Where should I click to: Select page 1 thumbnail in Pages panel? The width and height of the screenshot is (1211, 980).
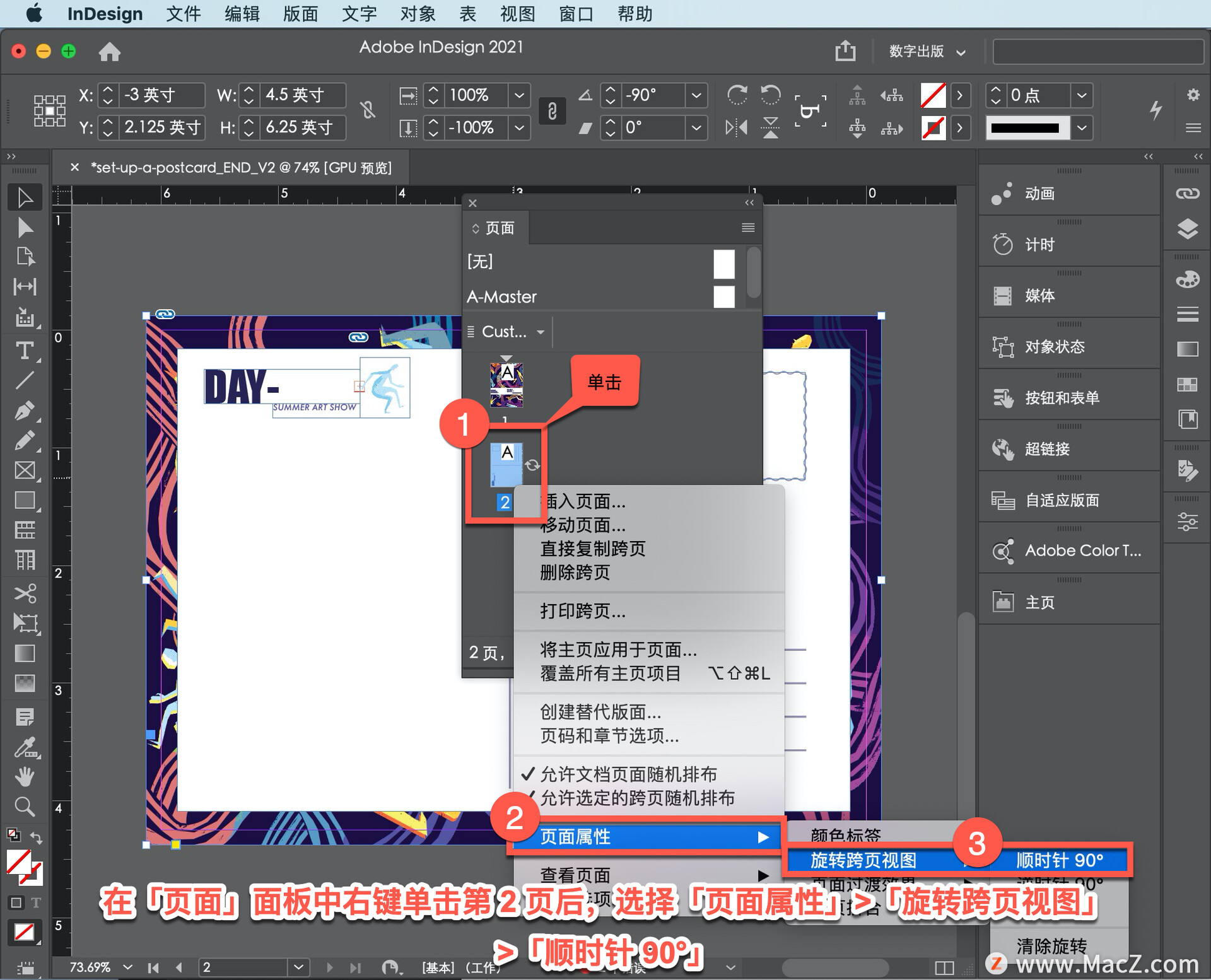point(506,385)
